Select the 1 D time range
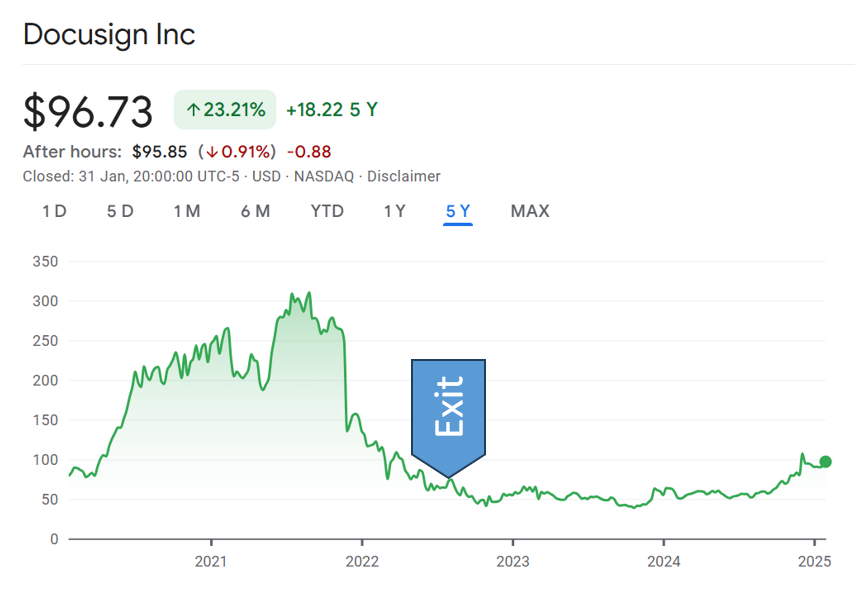Screen dimensions: 855x602 click(54, 211)
